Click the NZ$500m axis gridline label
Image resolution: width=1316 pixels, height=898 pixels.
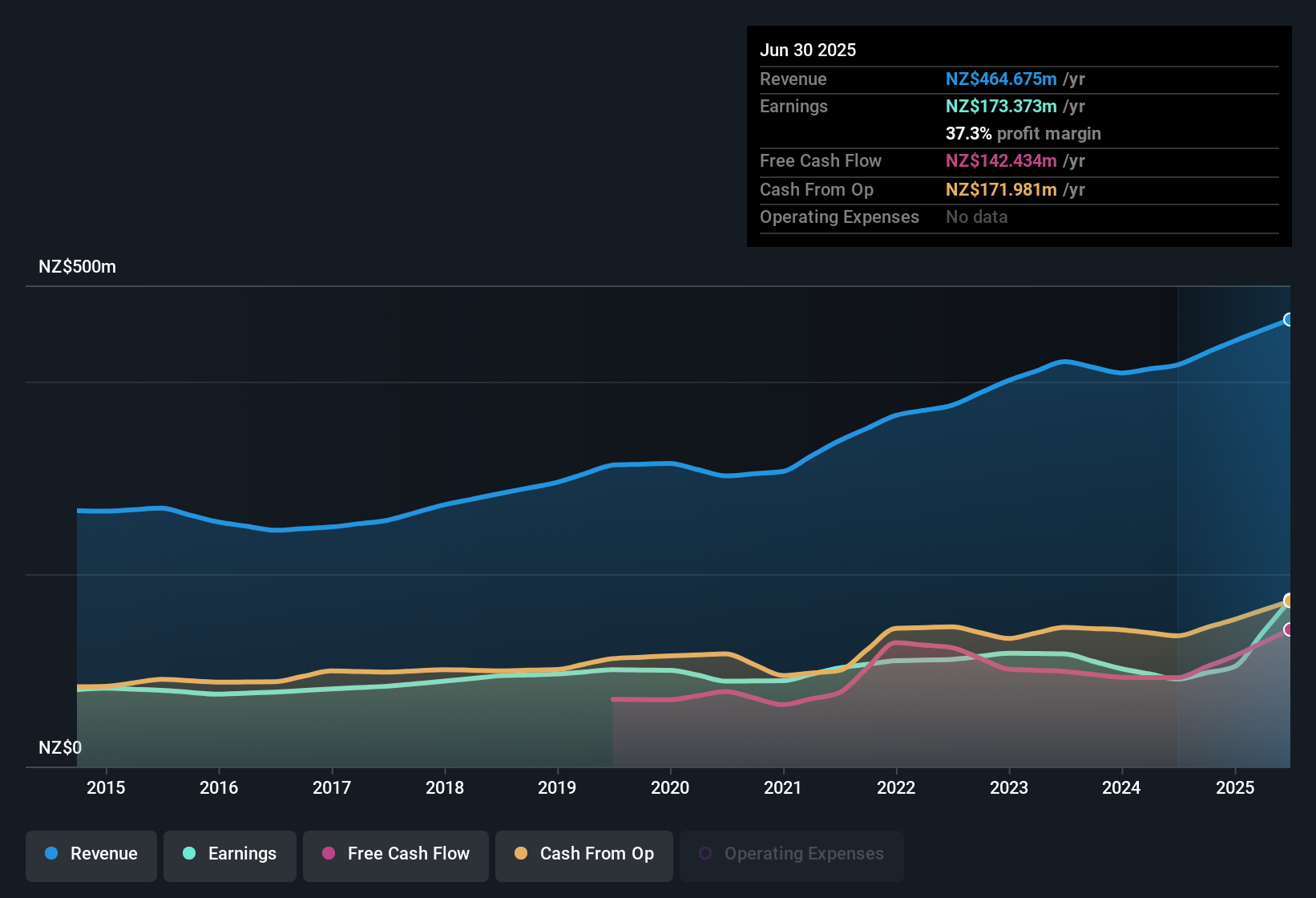[x=77, y=266]
